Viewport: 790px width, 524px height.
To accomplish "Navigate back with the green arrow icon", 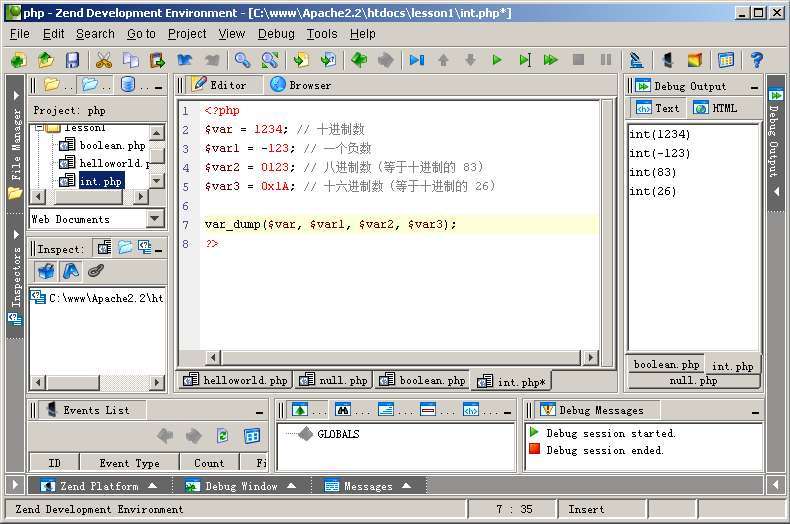I will pyautogui.click(x=359, y=60).
